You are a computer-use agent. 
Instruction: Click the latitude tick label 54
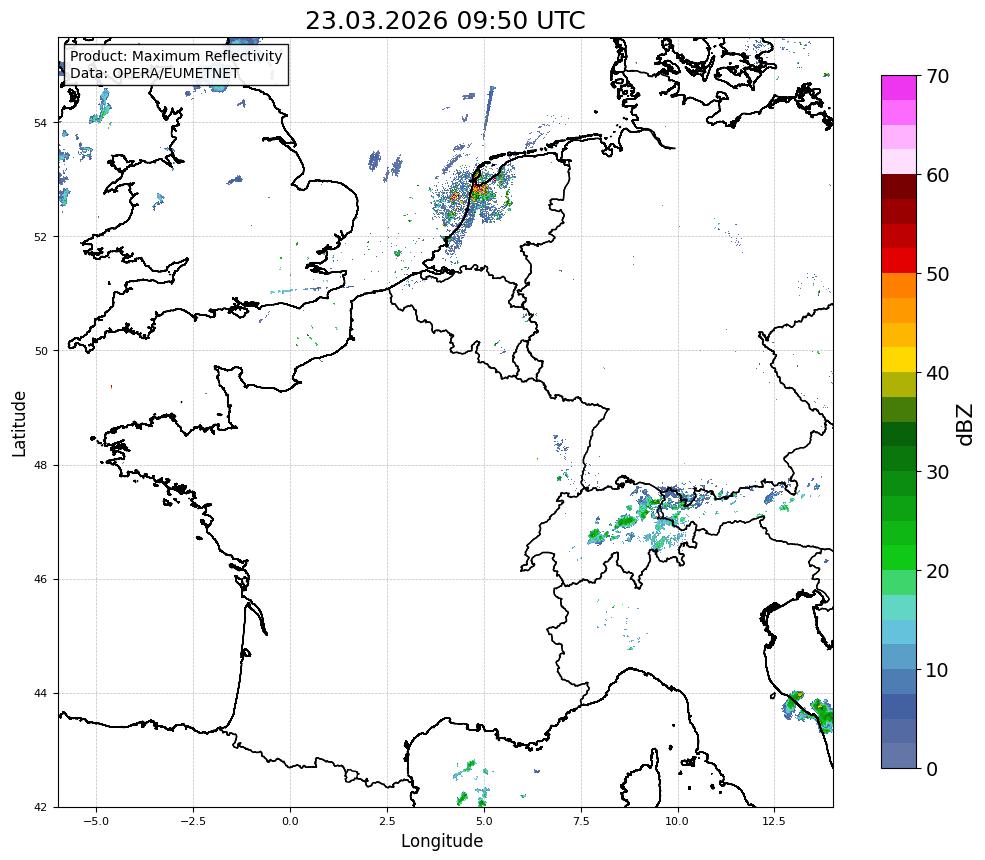point(40,123)
